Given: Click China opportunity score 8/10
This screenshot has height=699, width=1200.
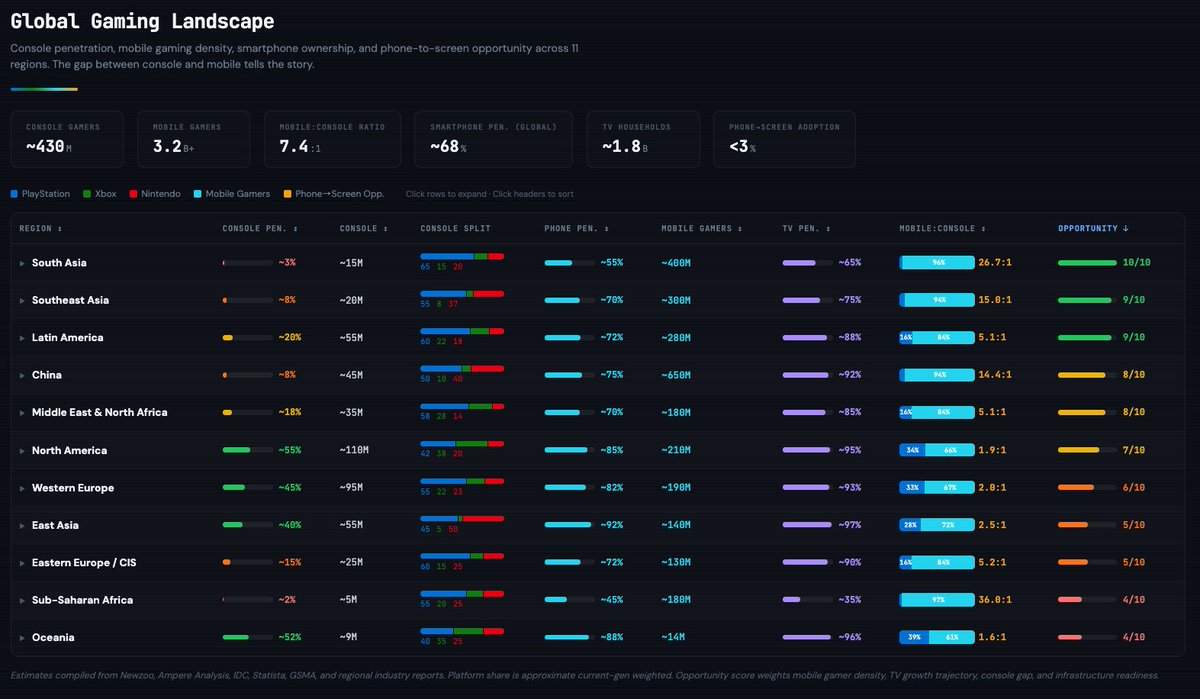Looking at the screenshot, I should (1134, 375).
